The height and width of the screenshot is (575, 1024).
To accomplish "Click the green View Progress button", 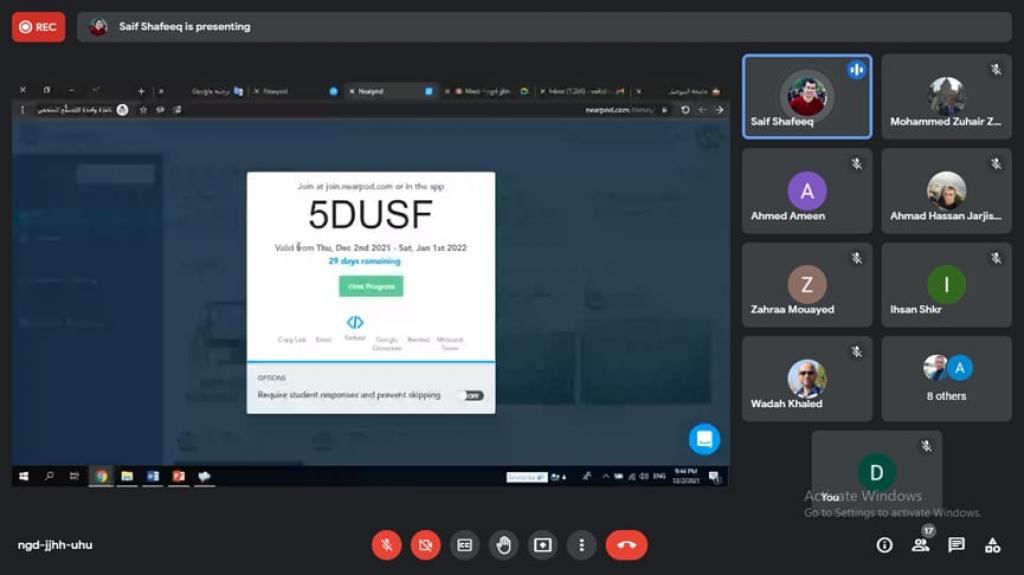I will point(370,286).
